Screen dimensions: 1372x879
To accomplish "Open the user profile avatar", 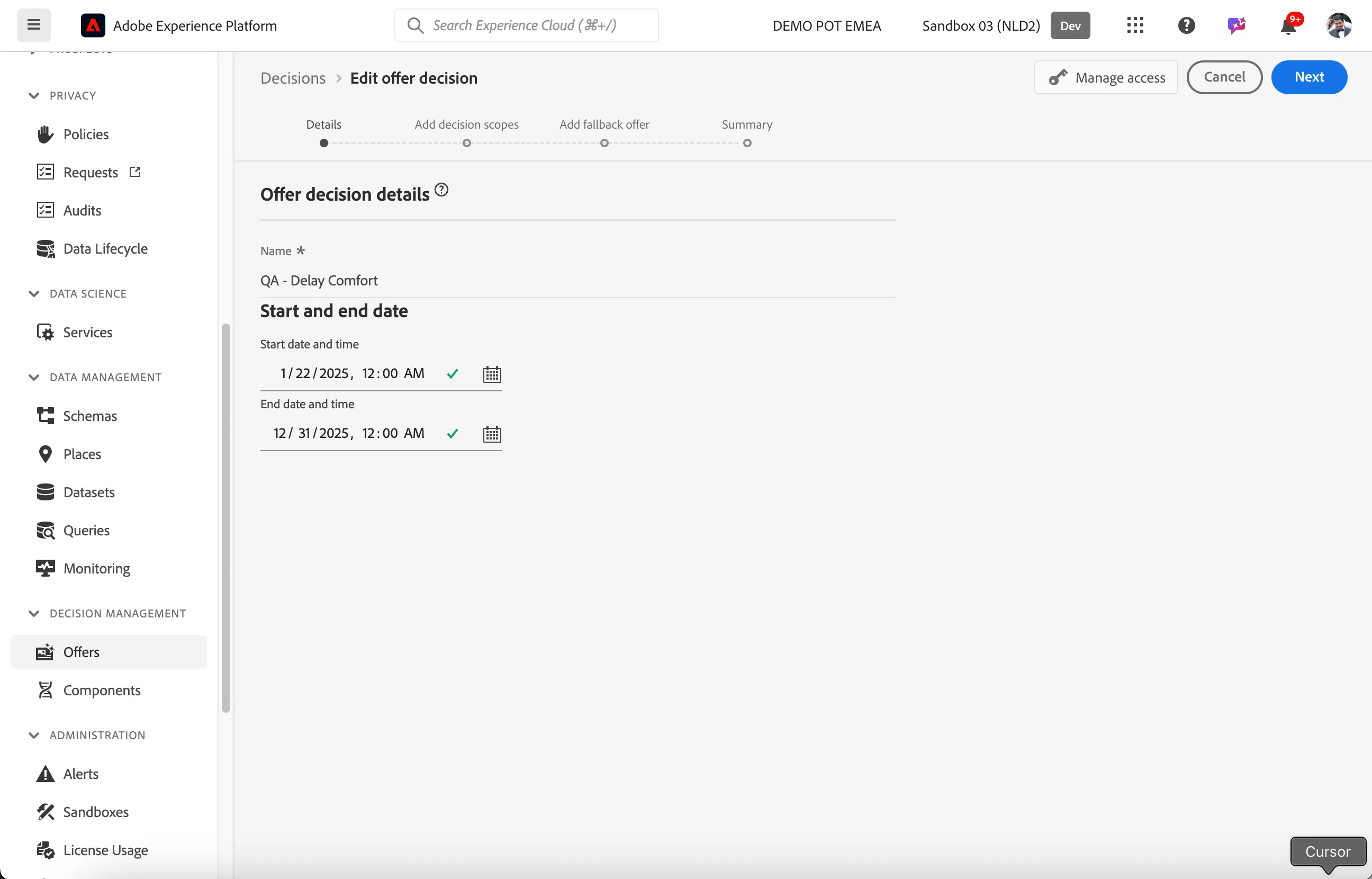I will pos(1339,25).
